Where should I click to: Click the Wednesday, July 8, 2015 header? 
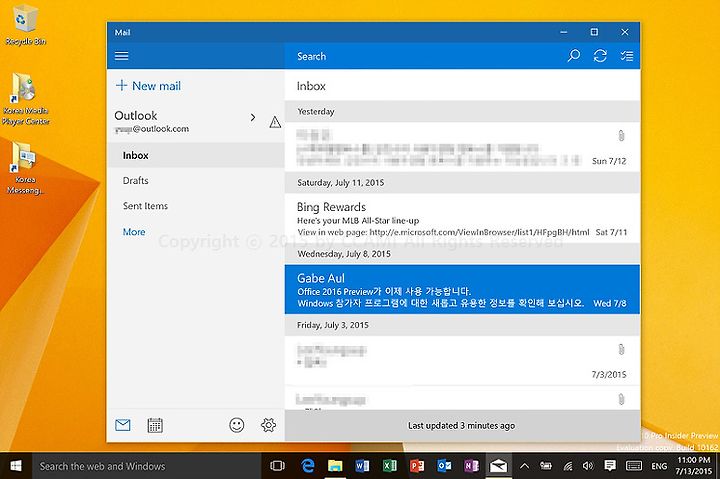[462, 254]
